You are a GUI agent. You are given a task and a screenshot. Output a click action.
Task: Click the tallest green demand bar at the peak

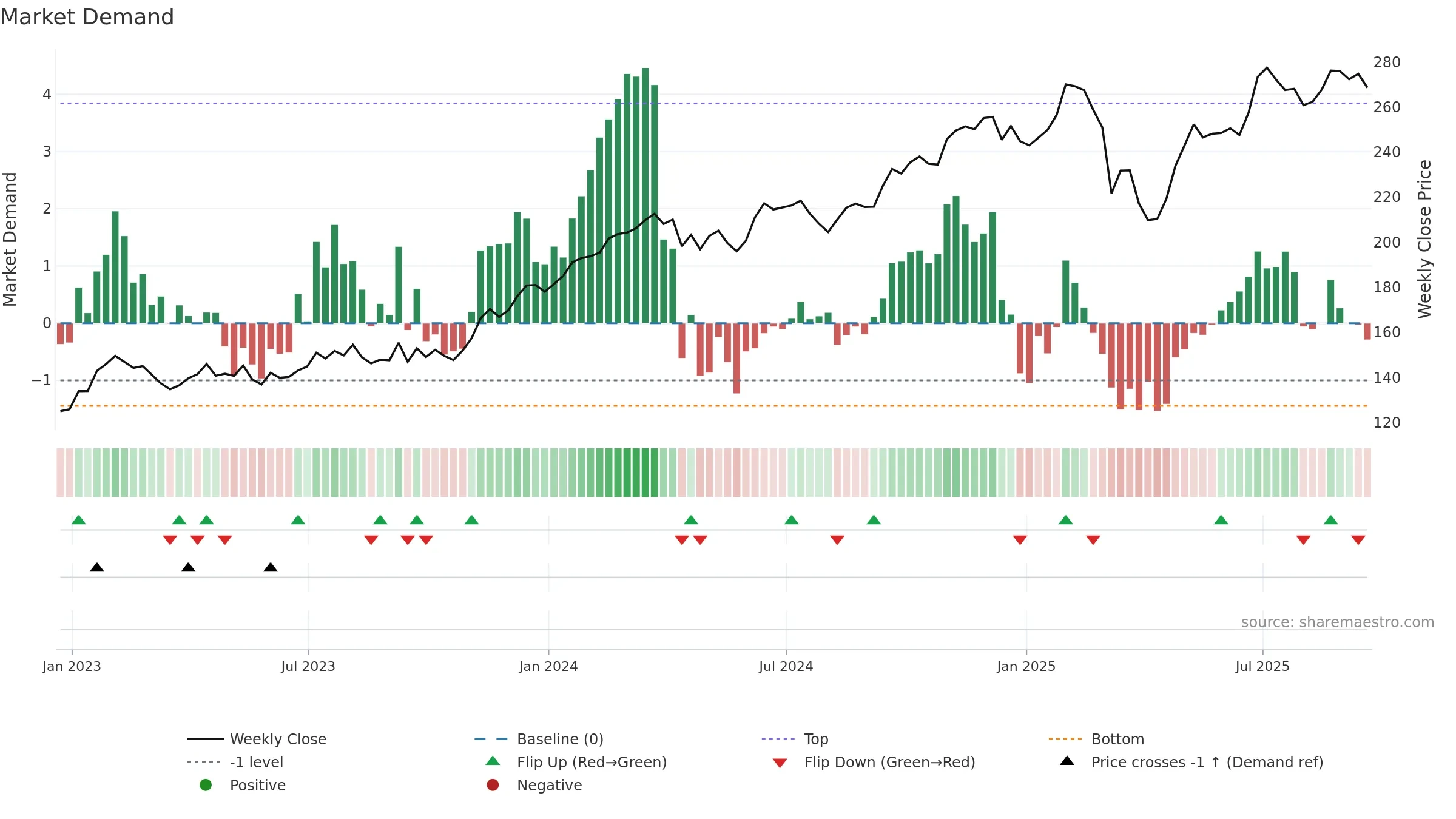tap(645, 195)
